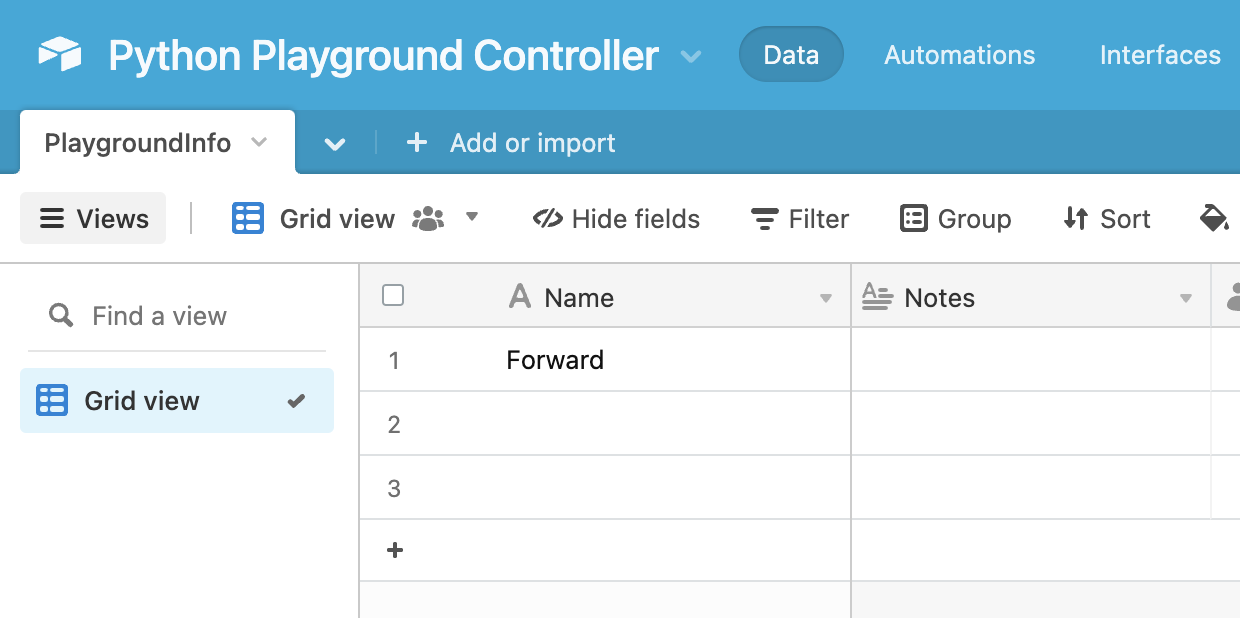This screenshot has width=1240, height=618.
Task: Open Hide fields option
Action: click(x=616, y=218)
